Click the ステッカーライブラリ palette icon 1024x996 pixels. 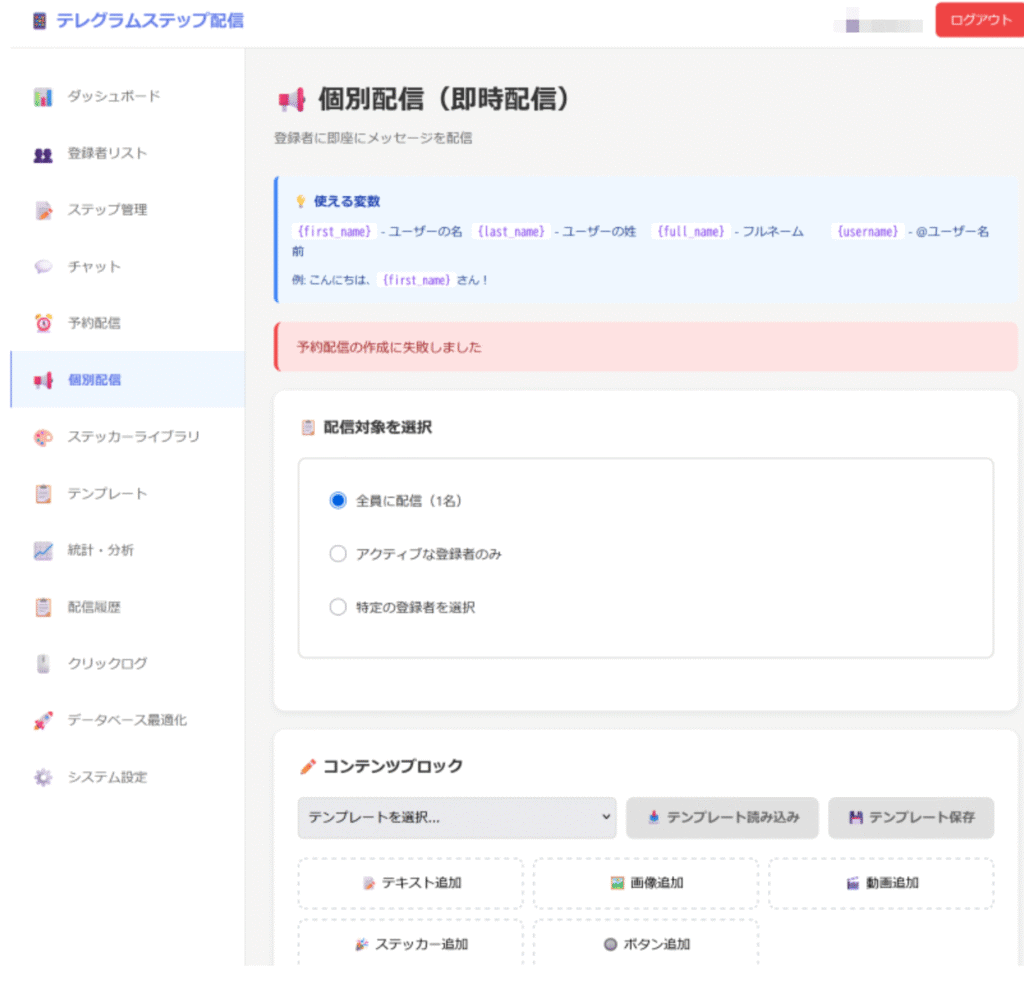43,438
